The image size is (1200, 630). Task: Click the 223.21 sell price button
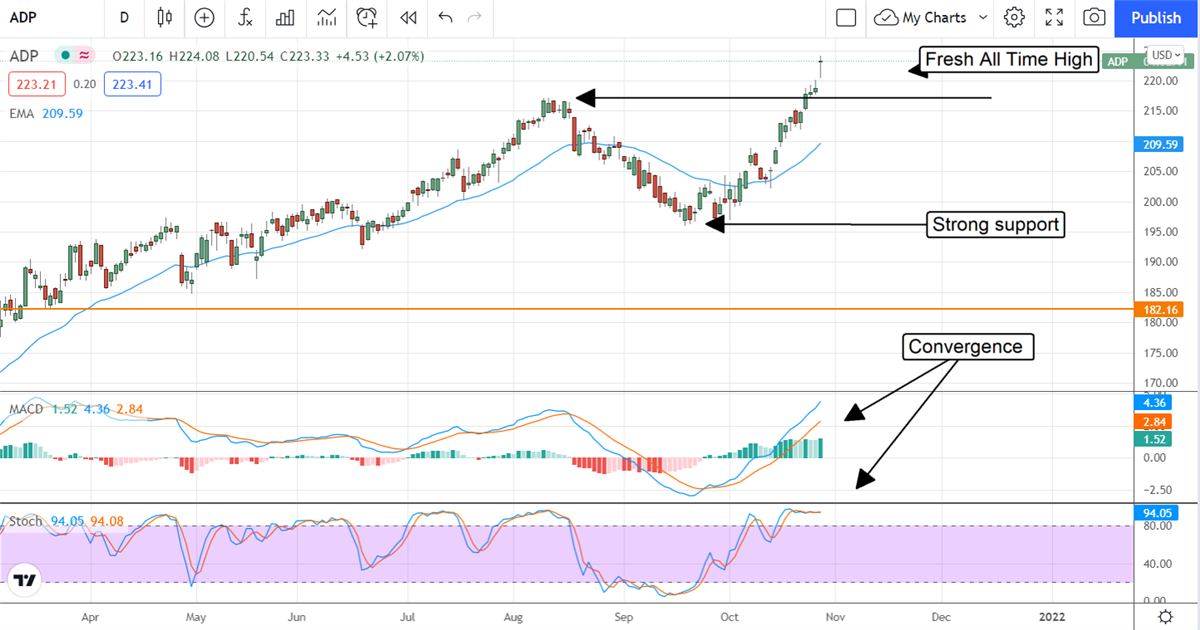click(38, 84)
